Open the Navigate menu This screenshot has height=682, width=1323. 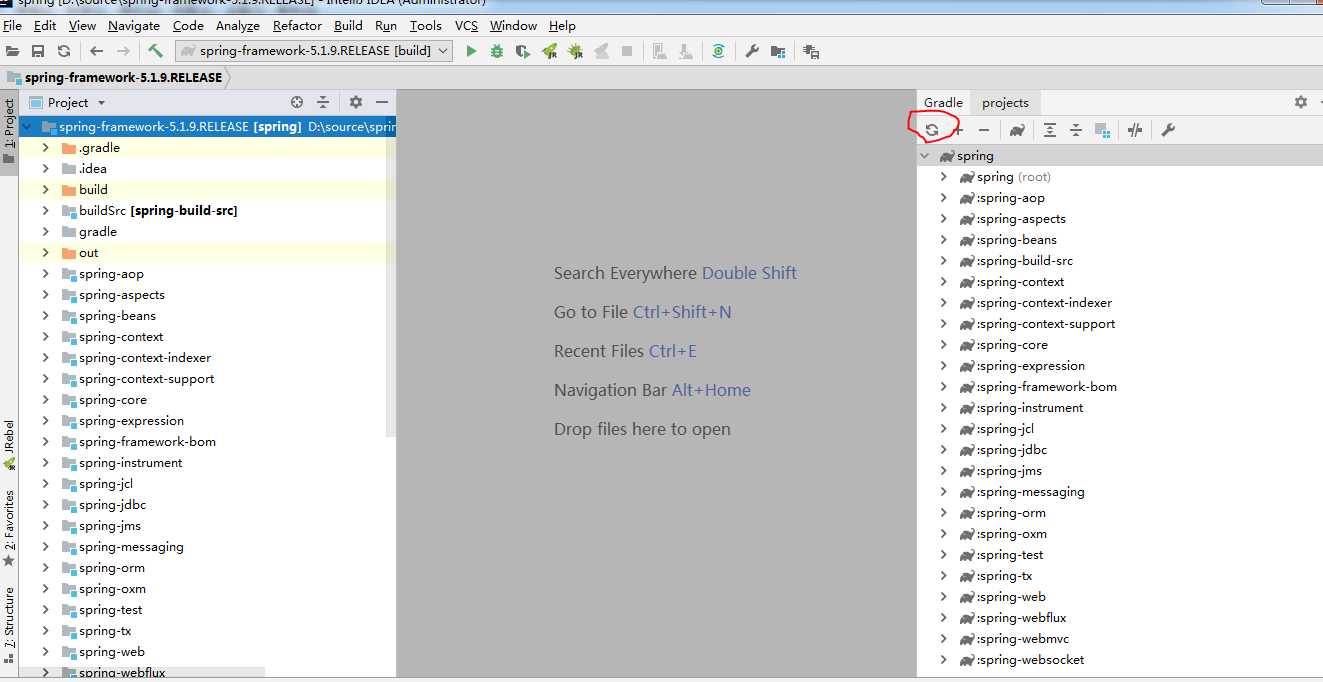pos(134,26)
